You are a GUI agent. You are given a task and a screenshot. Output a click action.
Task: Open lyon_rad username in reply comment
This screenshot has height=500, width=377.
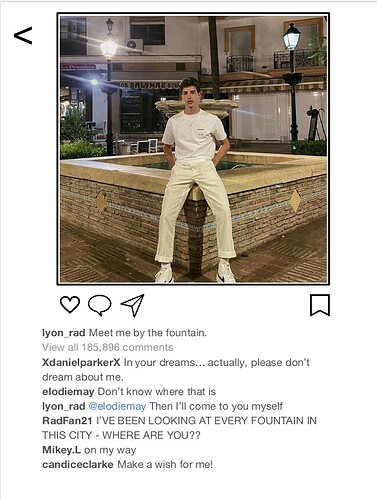coord(64,406)
